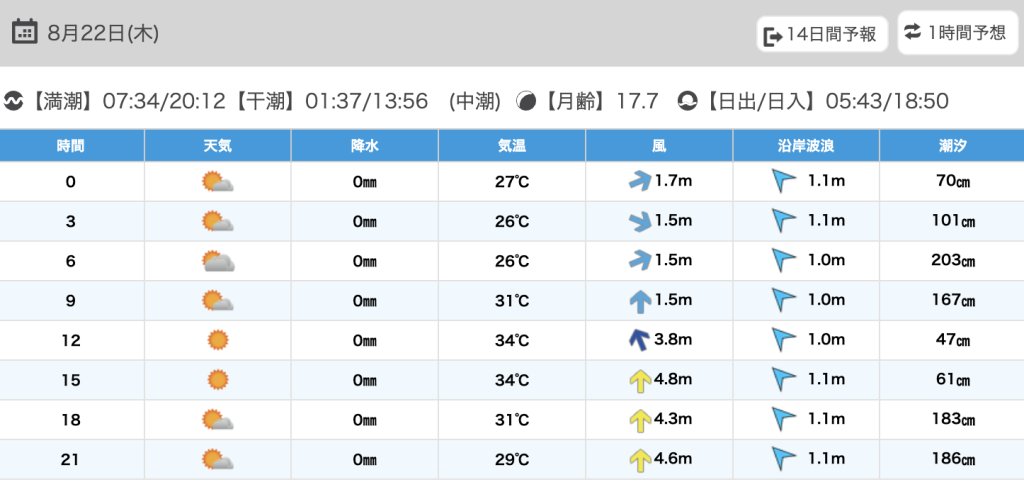
Task: Click the 気温 column header
Action: pyautogui.click(x=511, y=146)
